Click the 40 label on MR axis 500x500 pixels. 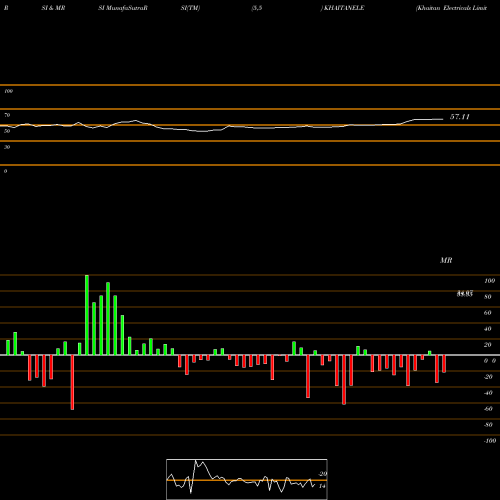488,329
